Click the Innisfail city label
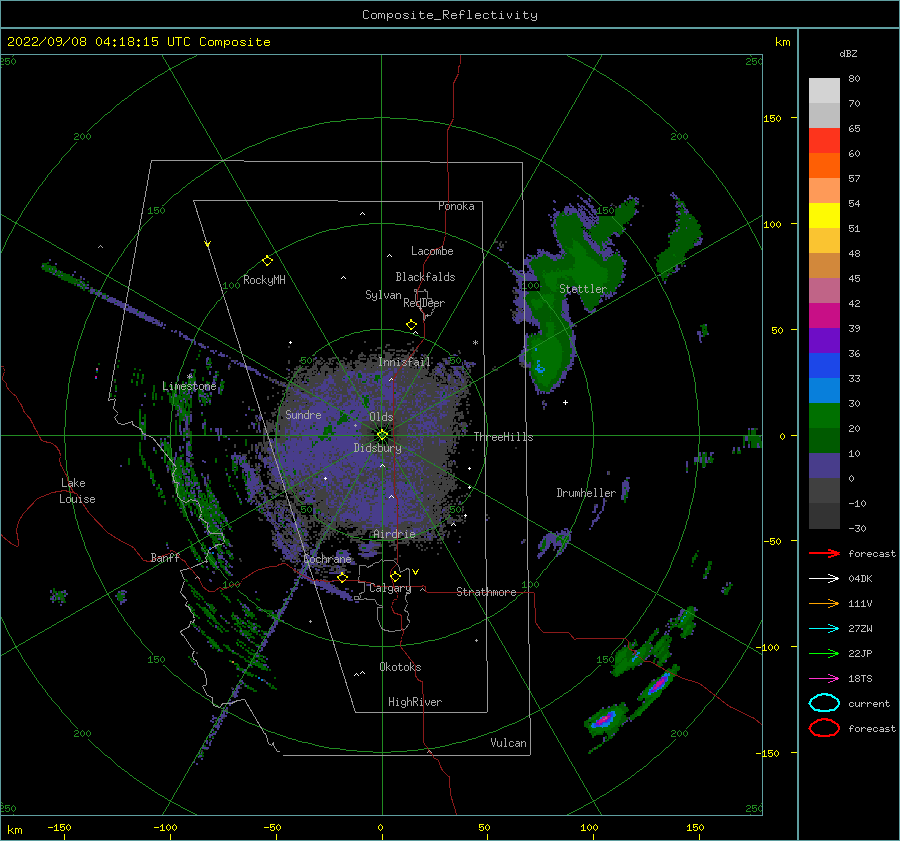The width and height of the screenshot is (900, 841). pyautogui.click(x=405, y=362)
